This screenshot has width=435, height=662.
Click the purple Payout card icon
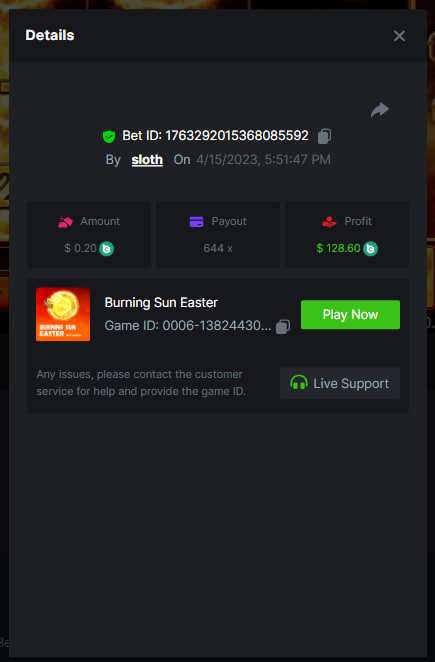point(196,222)
